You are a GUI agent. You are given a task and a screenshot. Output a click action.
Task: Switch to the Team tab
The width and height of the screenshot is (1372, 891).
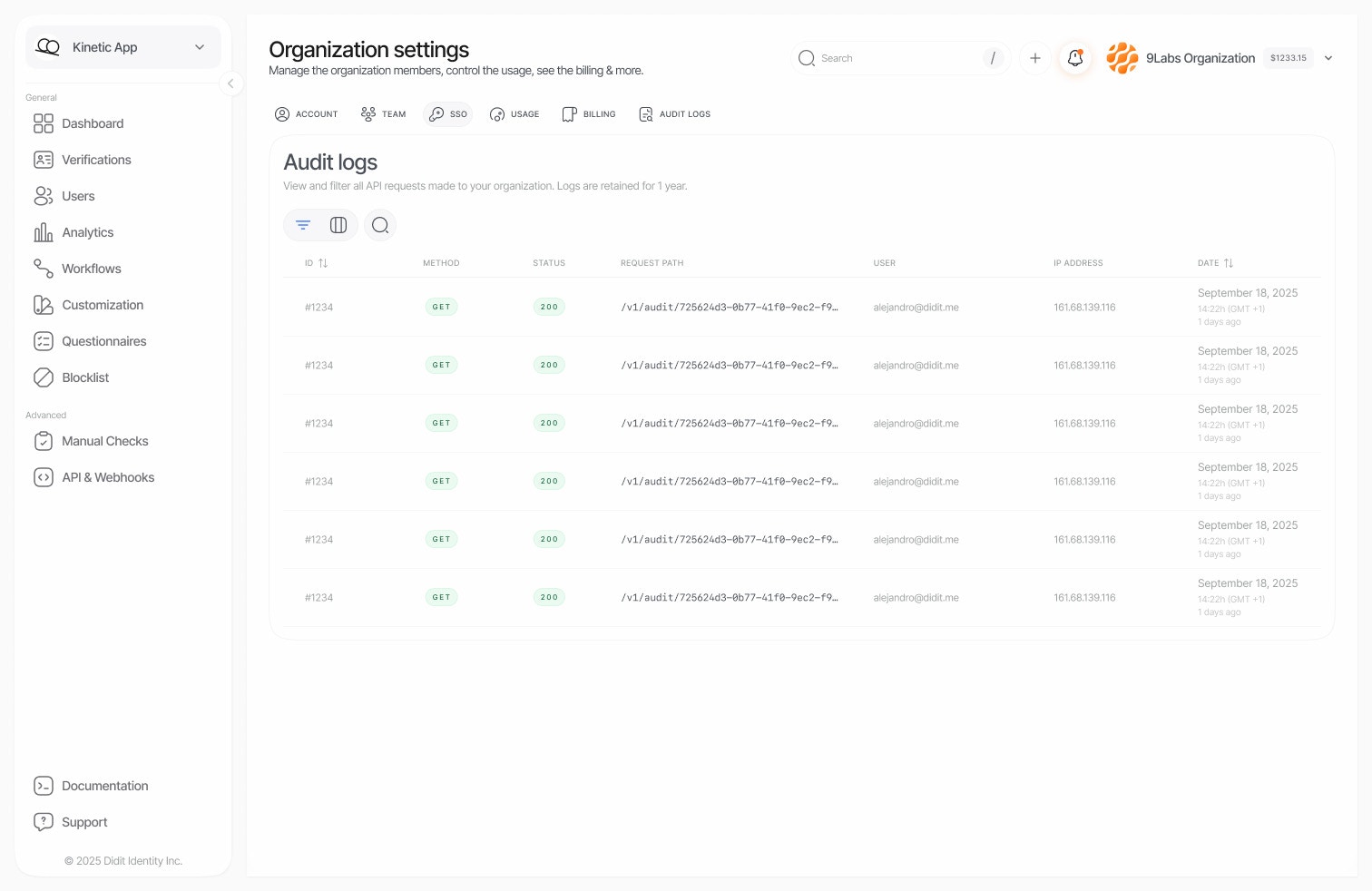(x=383, y=113)
